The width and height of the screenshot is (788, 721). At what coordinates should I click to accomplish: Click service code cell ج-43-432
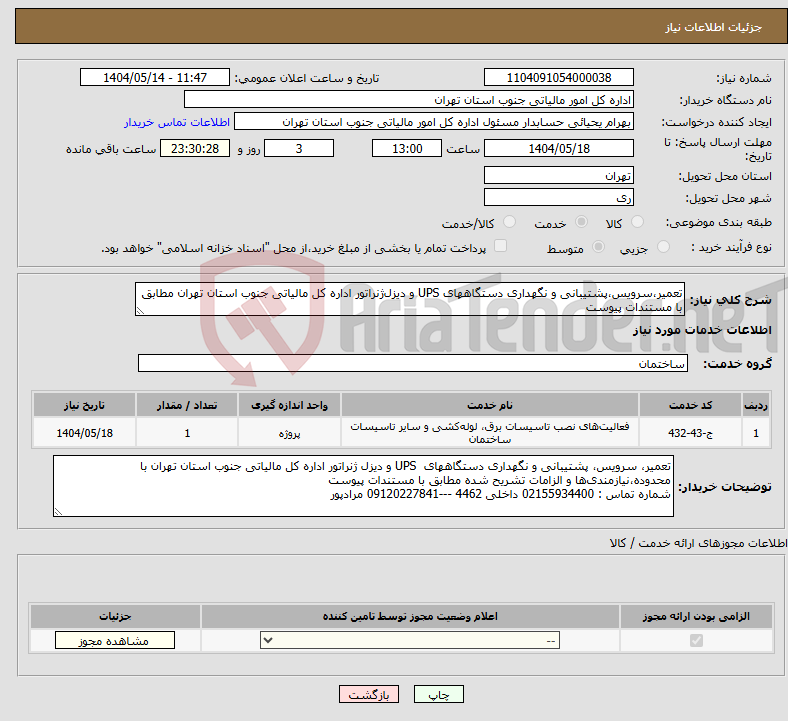click(x=691, y=433)
